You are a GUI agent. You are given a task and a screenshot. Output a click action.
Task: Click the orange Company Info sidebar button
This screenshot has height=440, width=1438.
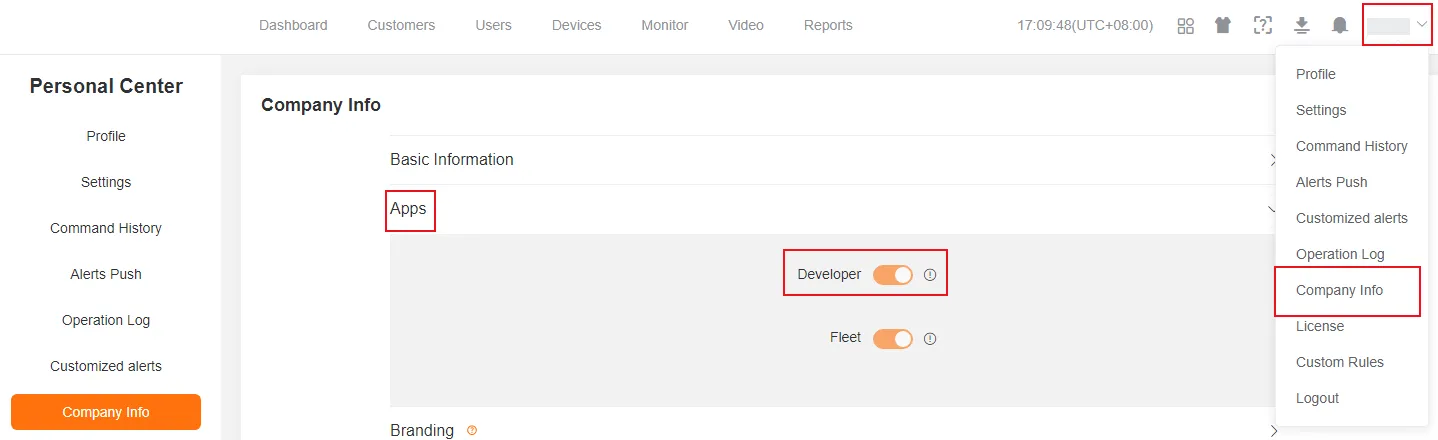(106, 412)
